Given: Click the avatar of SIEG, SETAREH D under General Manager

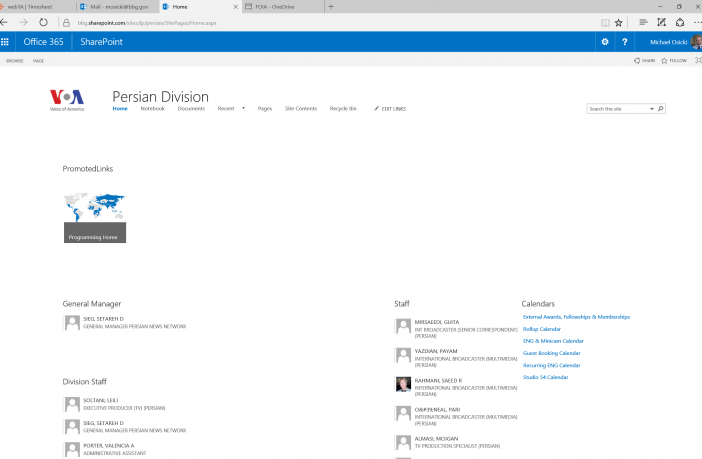Looking at the screenshot, I should pyautogui.click(x=72, y=322).
